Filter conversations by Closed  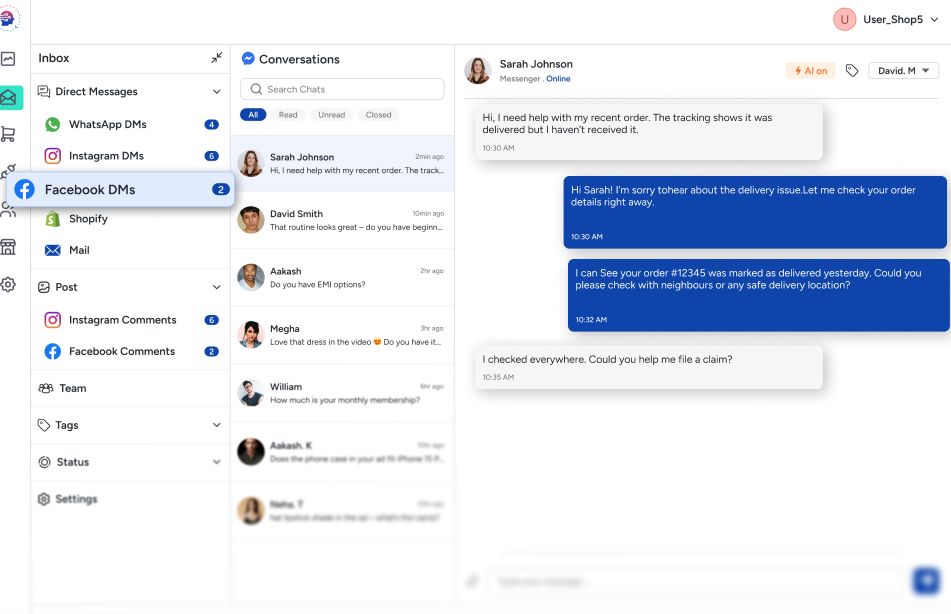378,115
